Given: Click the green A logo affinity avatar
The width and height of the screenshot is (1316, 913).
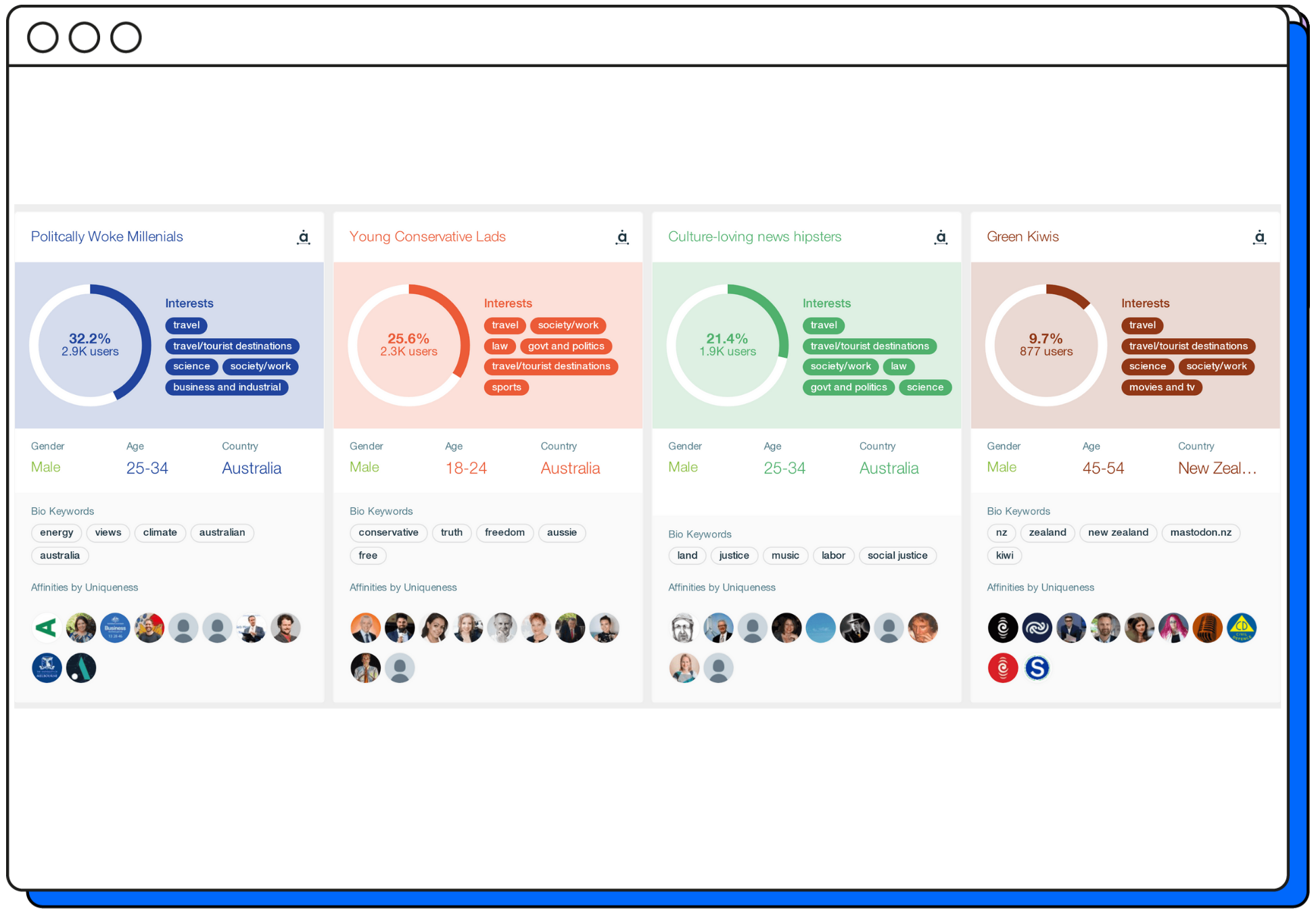Looking at the screenshot, I should 47,628.
